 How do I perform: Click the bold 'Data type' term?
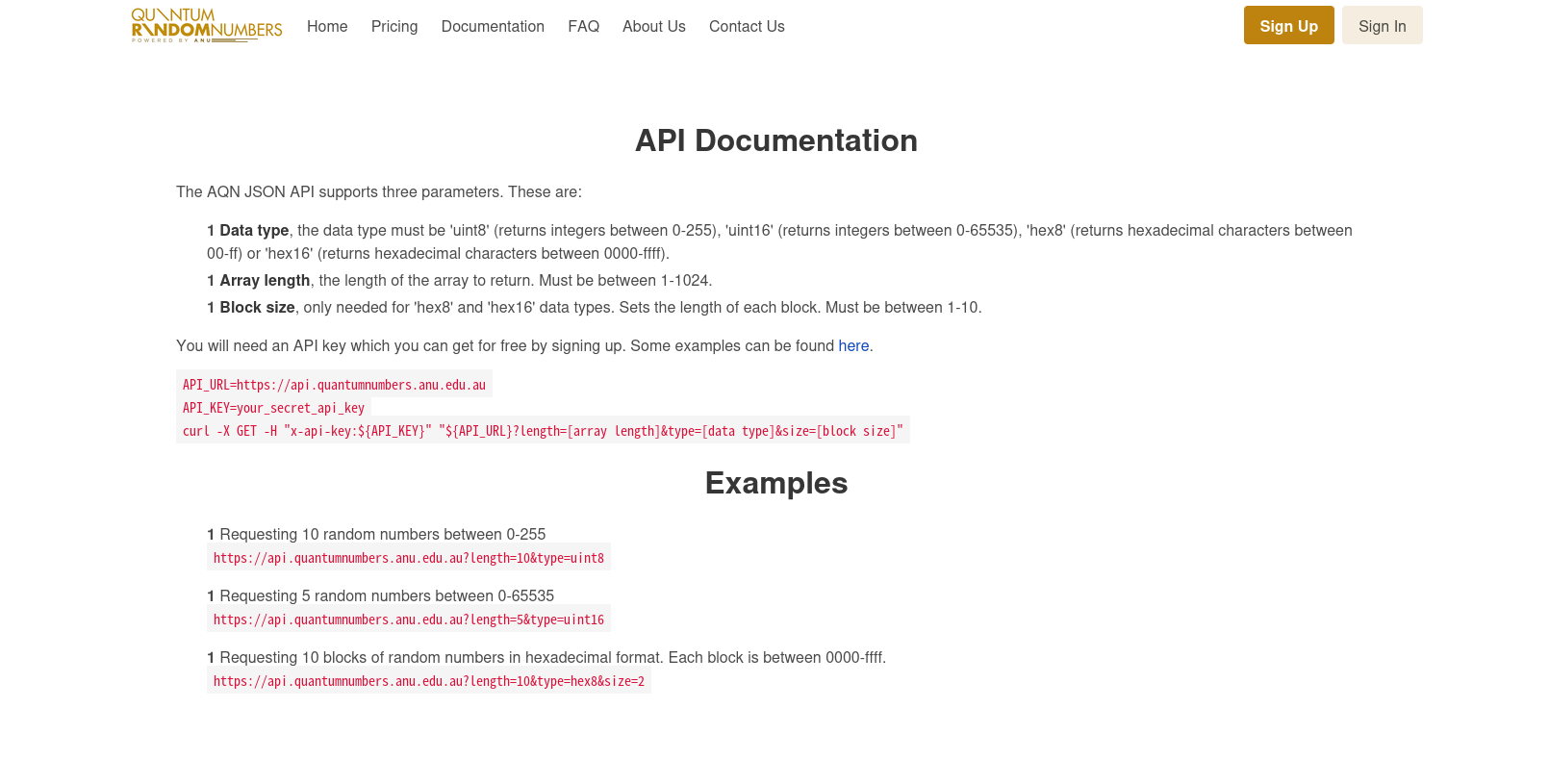tap(254, 231)
